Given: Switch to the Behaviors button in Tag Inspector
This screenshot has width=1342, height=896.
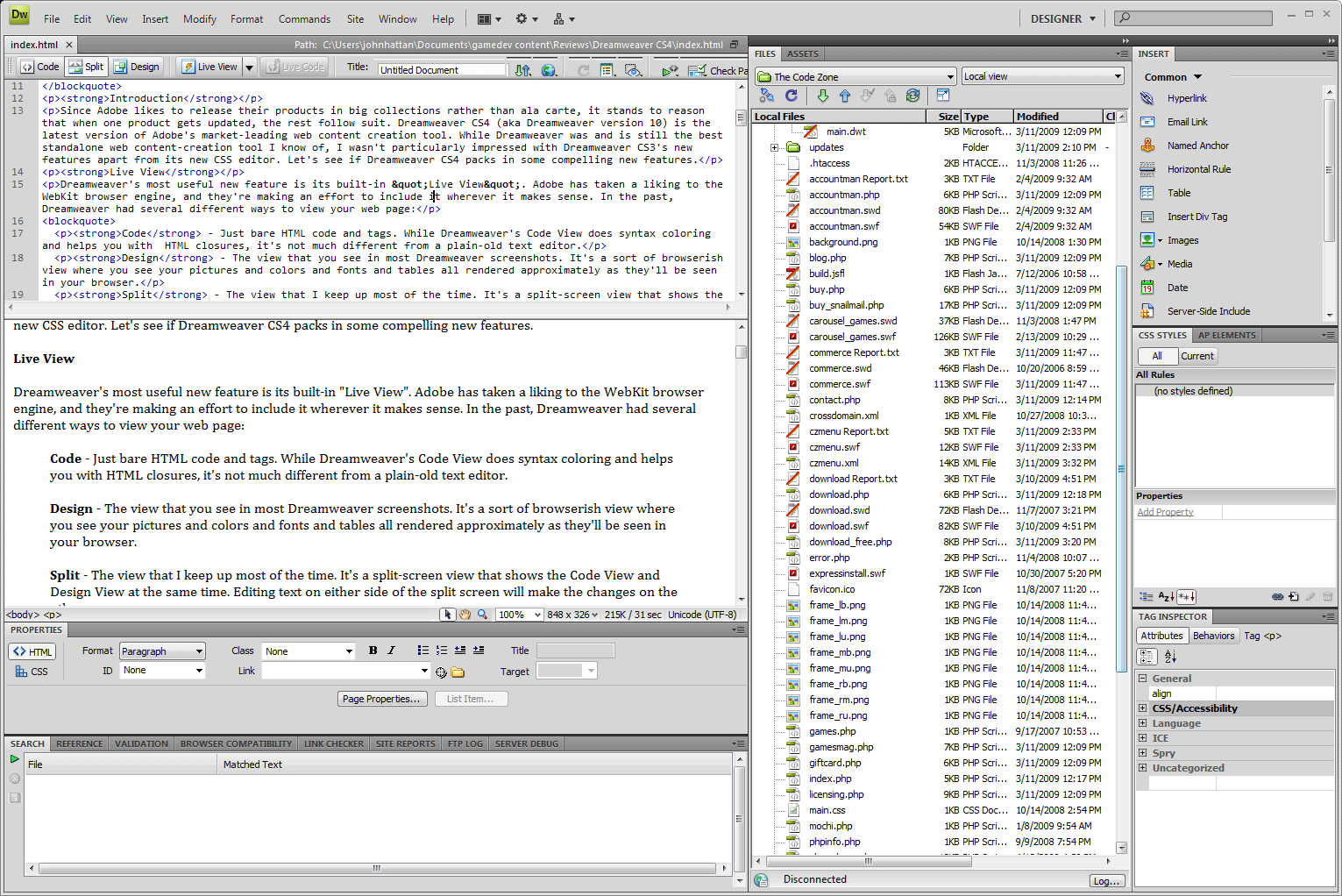Looking at the screenshot, I should coord(1213,636).
